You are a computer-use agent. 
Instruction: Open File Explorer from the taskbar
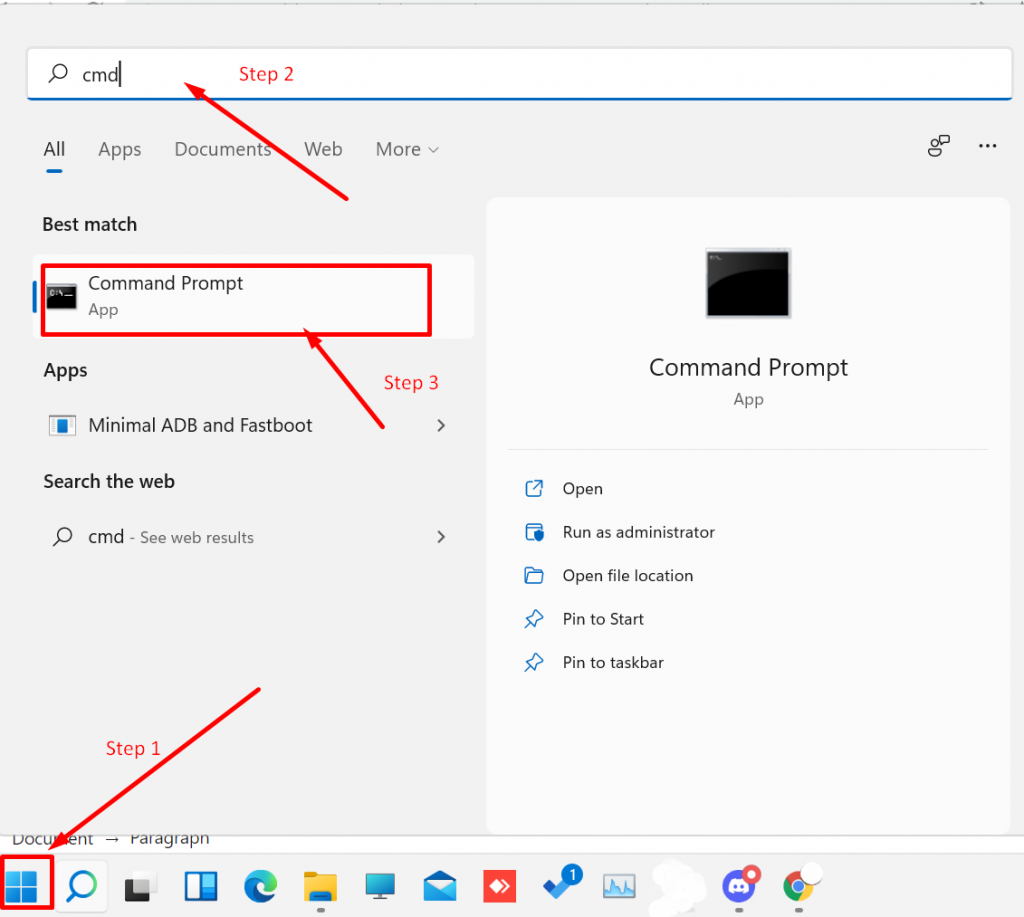[321, 886]
